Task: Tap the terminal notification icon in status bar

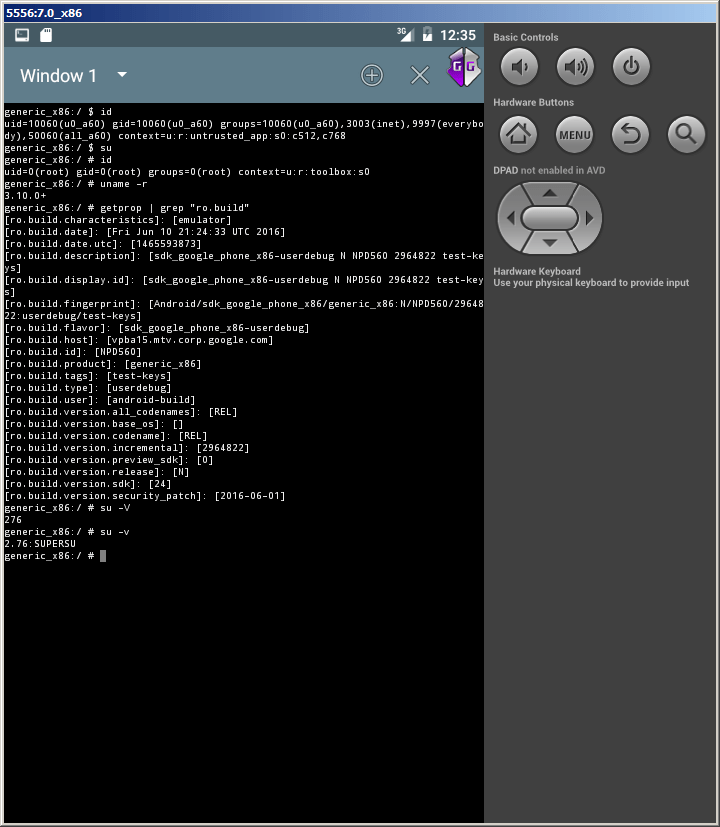Action: pos(22,35)
